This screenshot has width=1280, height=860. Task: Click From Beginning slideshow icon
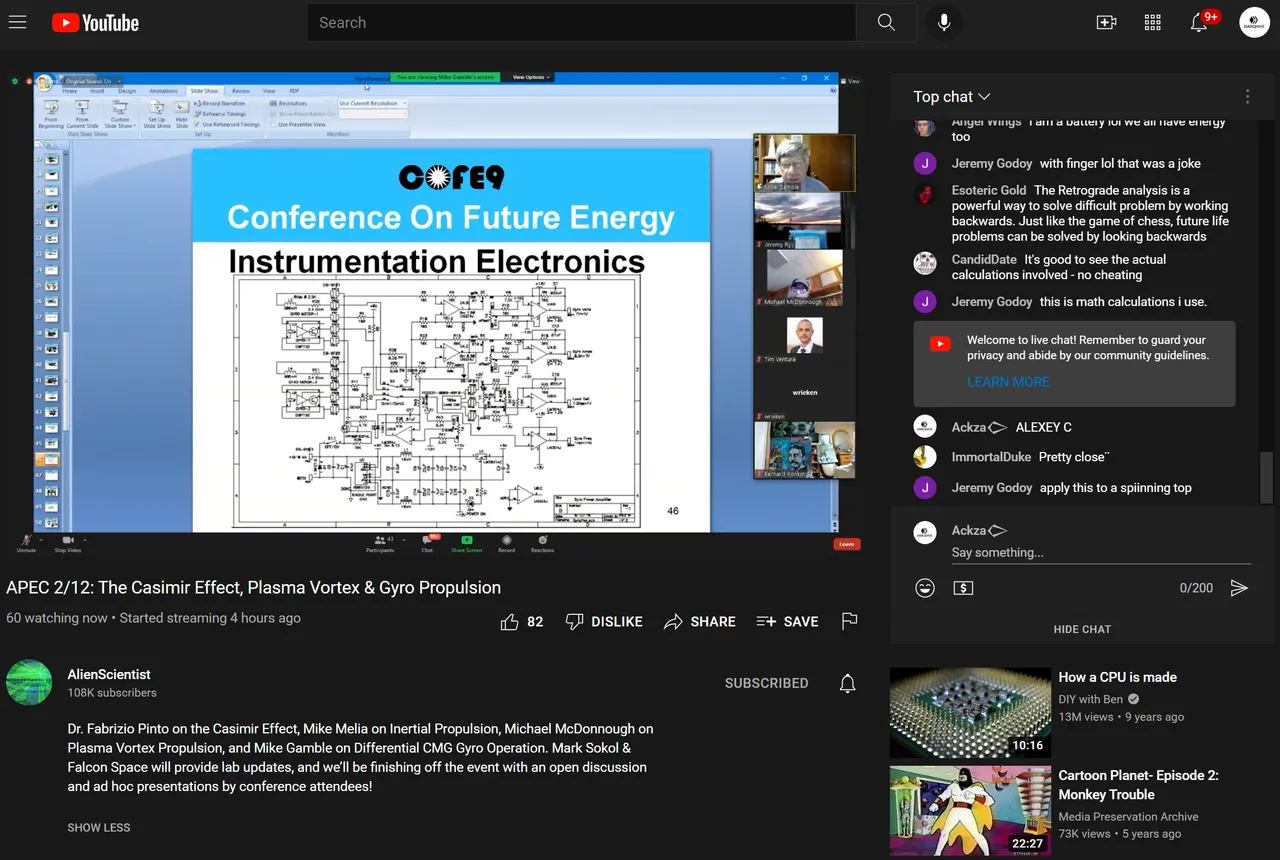pos(51,114)
